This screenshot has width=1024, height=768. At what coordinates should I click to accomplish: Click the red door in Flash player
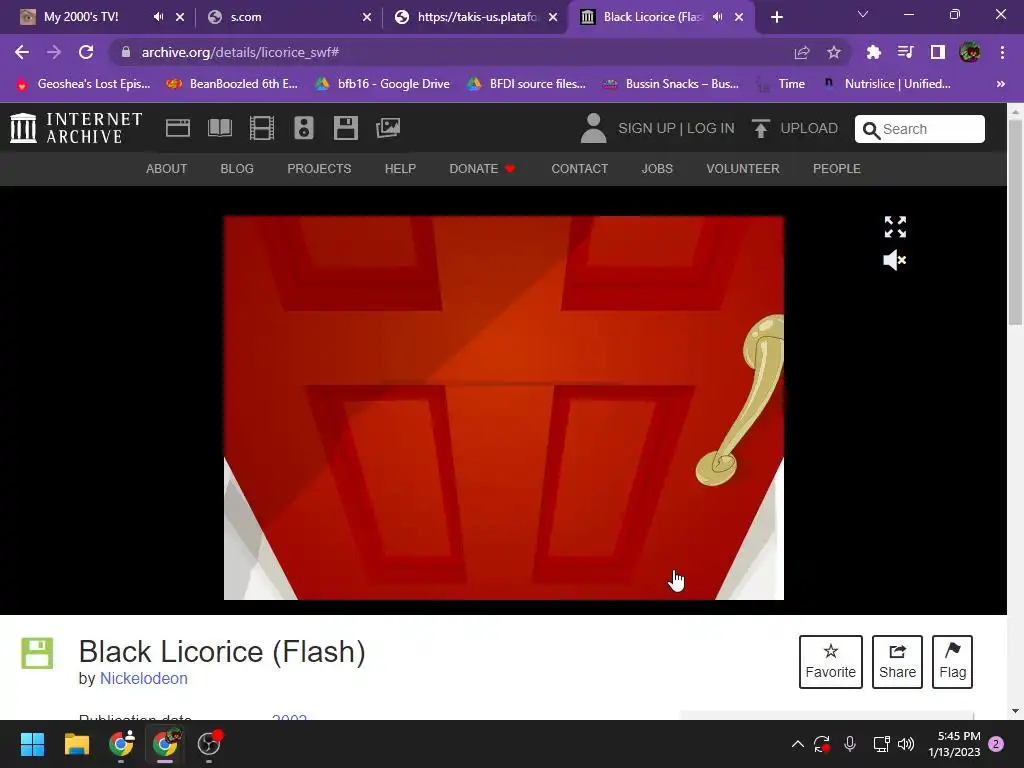click(504, 408)
